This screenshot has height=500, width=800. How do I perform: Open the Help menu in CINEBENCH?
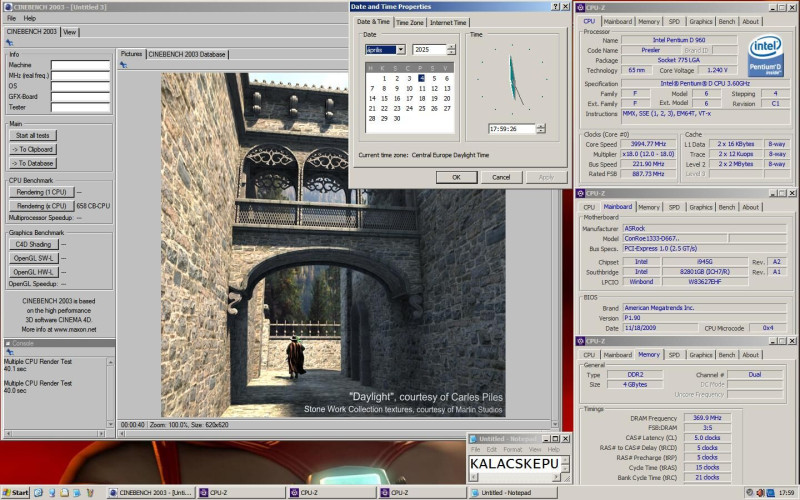(30, 18)
